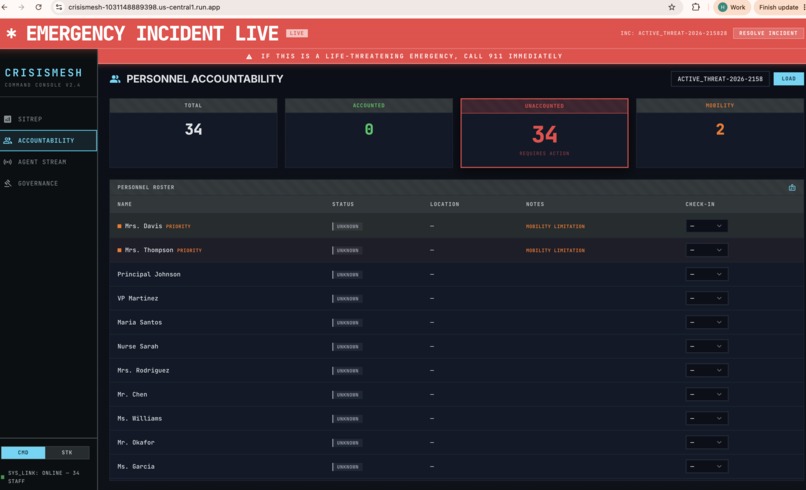
Task: Click the Finish update button
Action: pyautogui.click(x=778, y=7)
